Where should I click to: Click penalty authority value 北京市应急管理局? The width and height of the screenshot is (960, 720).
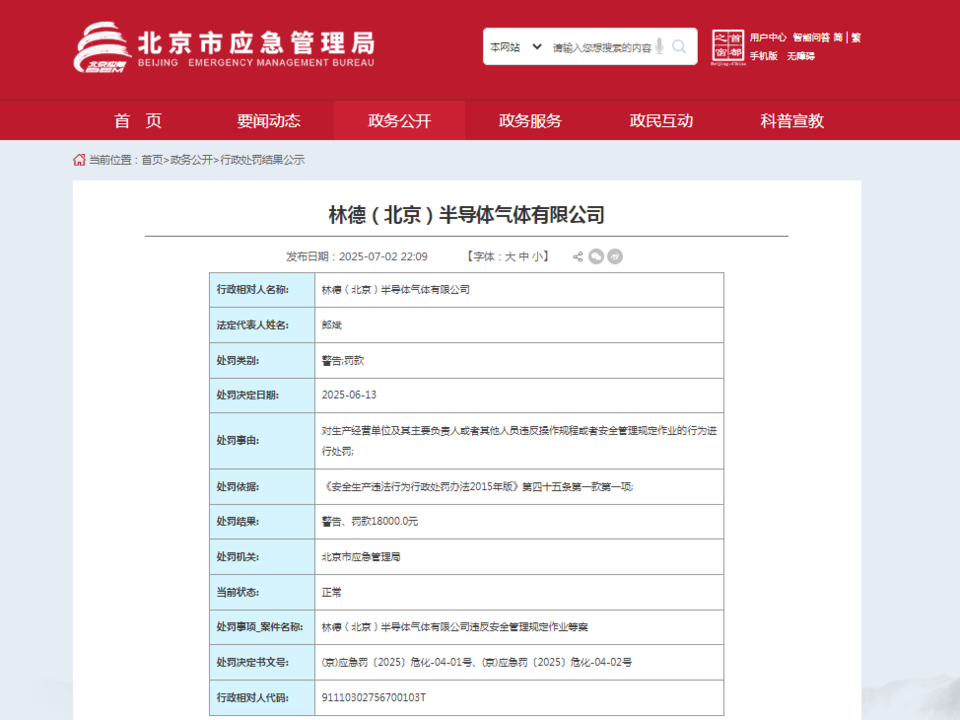(x=361, y=557)
